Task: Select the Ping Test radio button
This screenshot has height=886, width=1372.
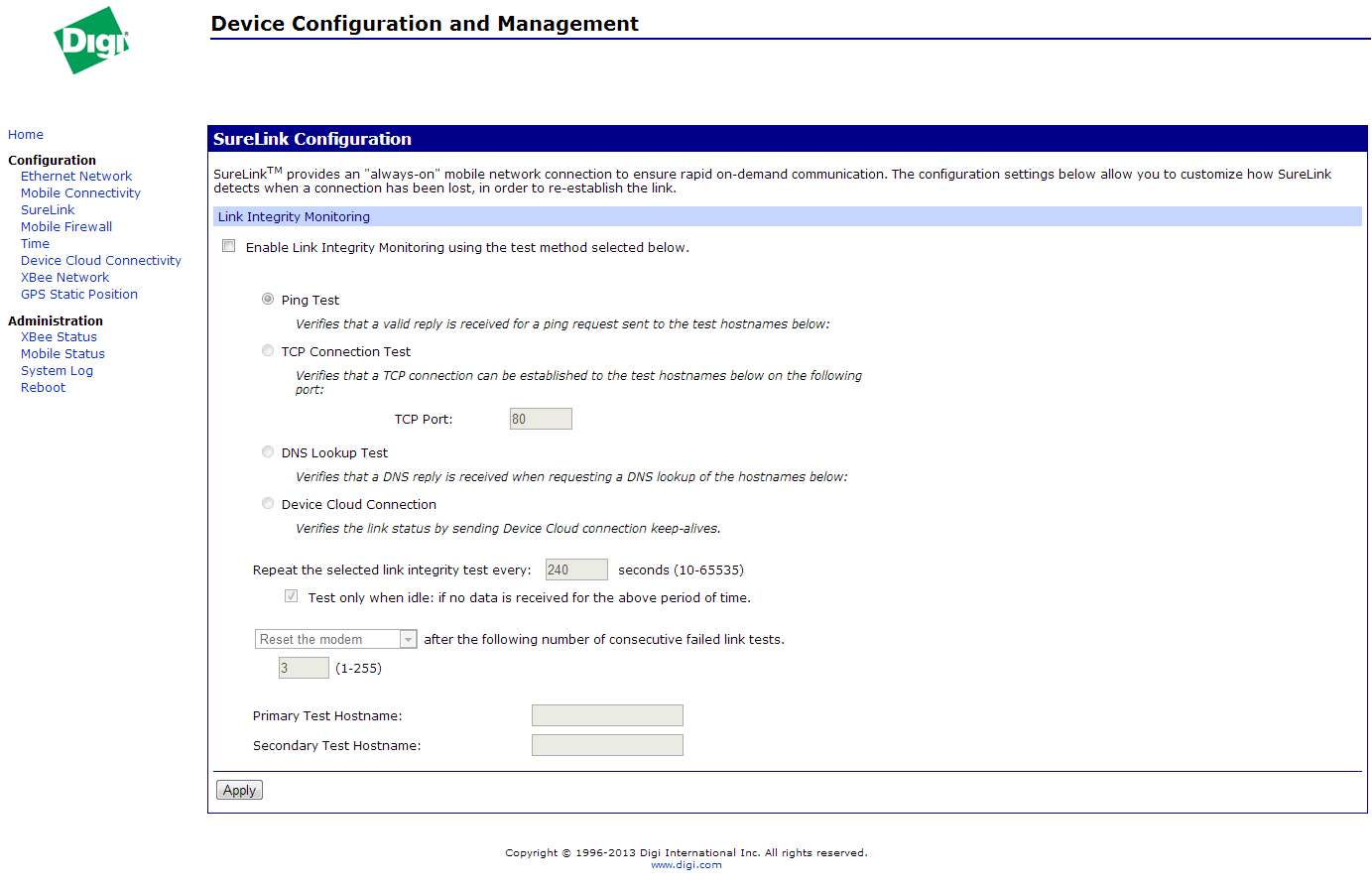Action: (x=268, y=299)
